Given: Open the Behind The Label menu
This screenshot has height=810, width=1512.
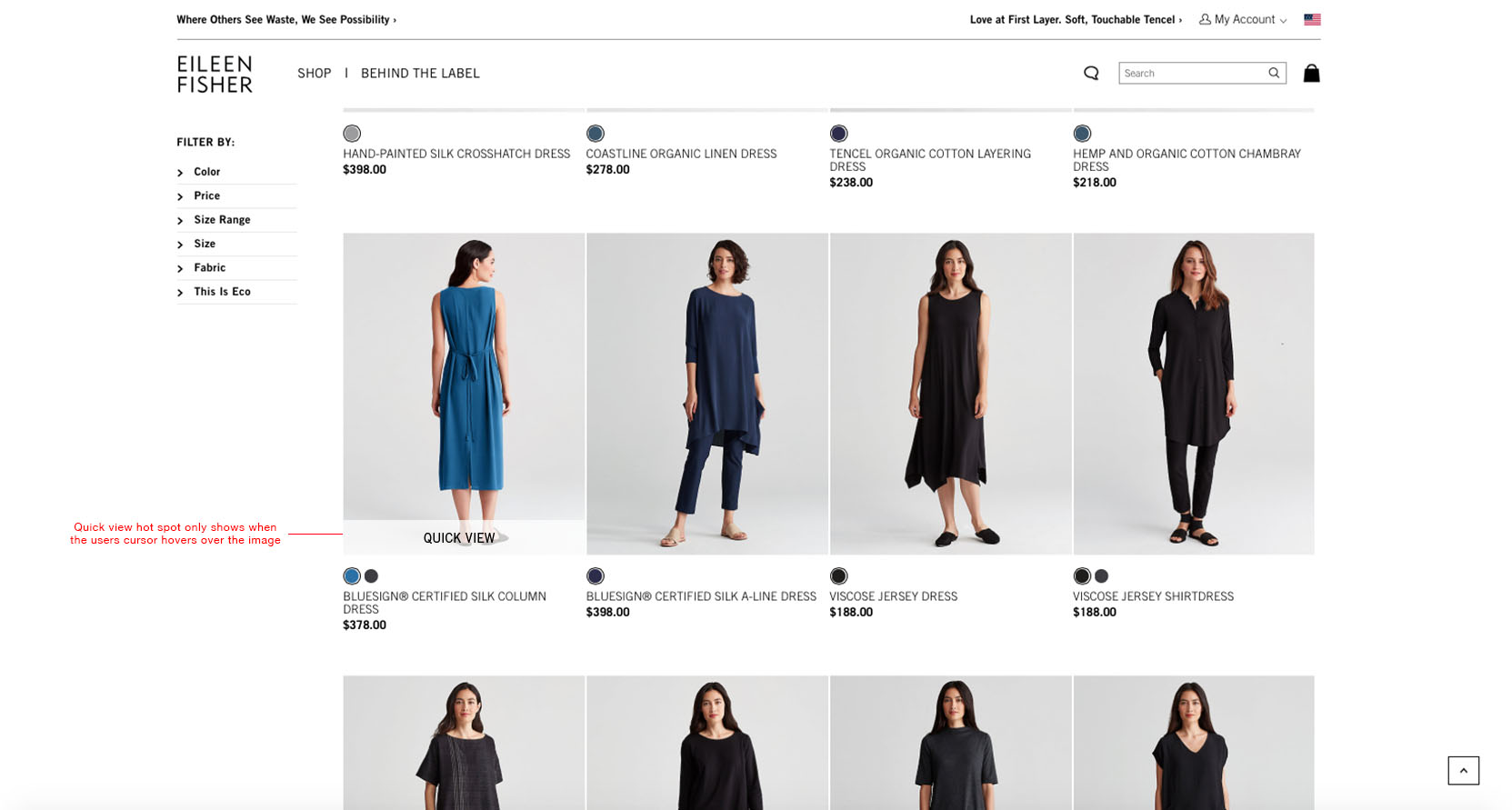Looking at the screenshot, I should (x=420, y=74).
